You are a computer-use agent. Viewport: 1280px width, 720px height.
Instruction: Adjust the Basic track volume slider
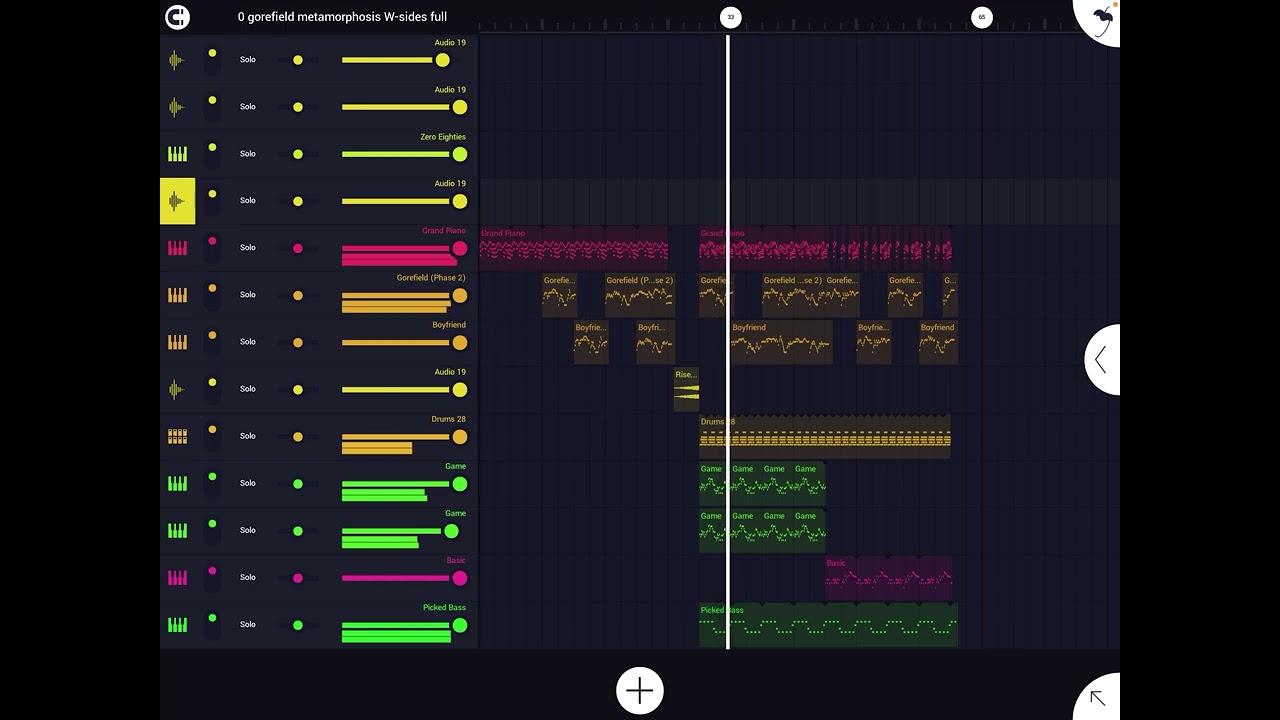coord(404,577)
